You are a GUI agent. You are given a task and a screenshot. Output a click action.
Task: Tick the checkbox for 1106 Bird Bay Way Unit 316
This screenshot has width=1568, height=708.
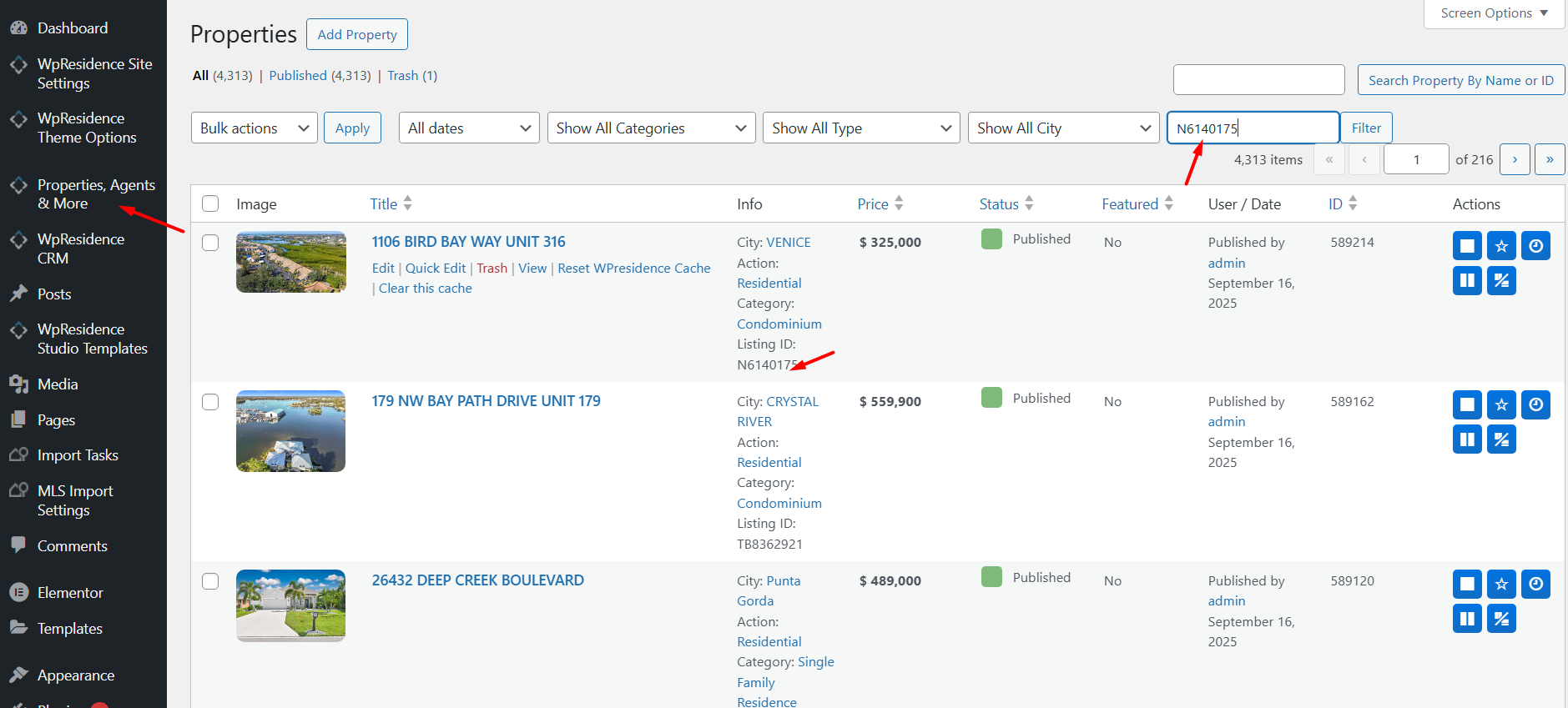210,243
